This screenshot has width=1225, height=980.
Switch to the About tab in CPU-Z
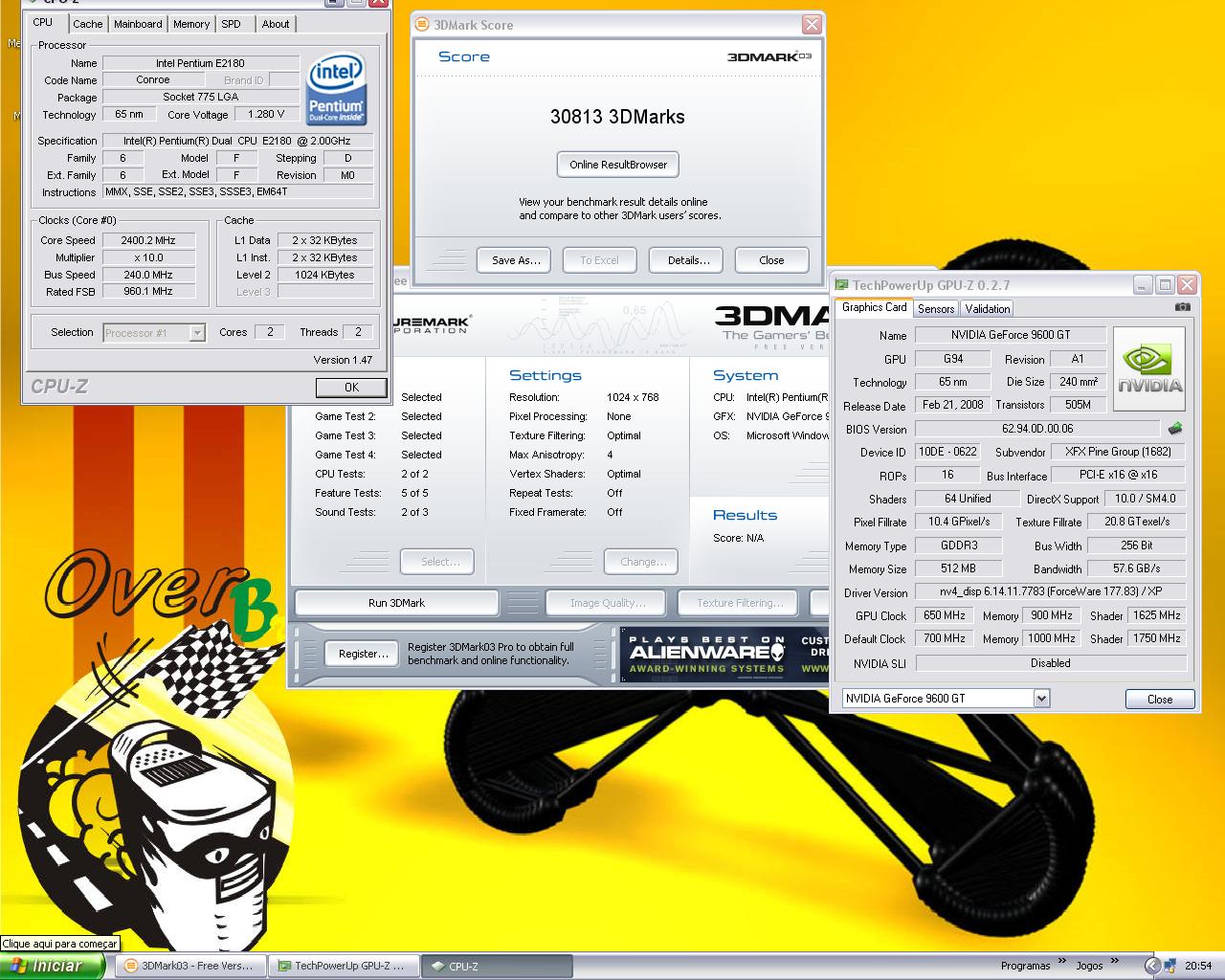(x=276, y=24)
